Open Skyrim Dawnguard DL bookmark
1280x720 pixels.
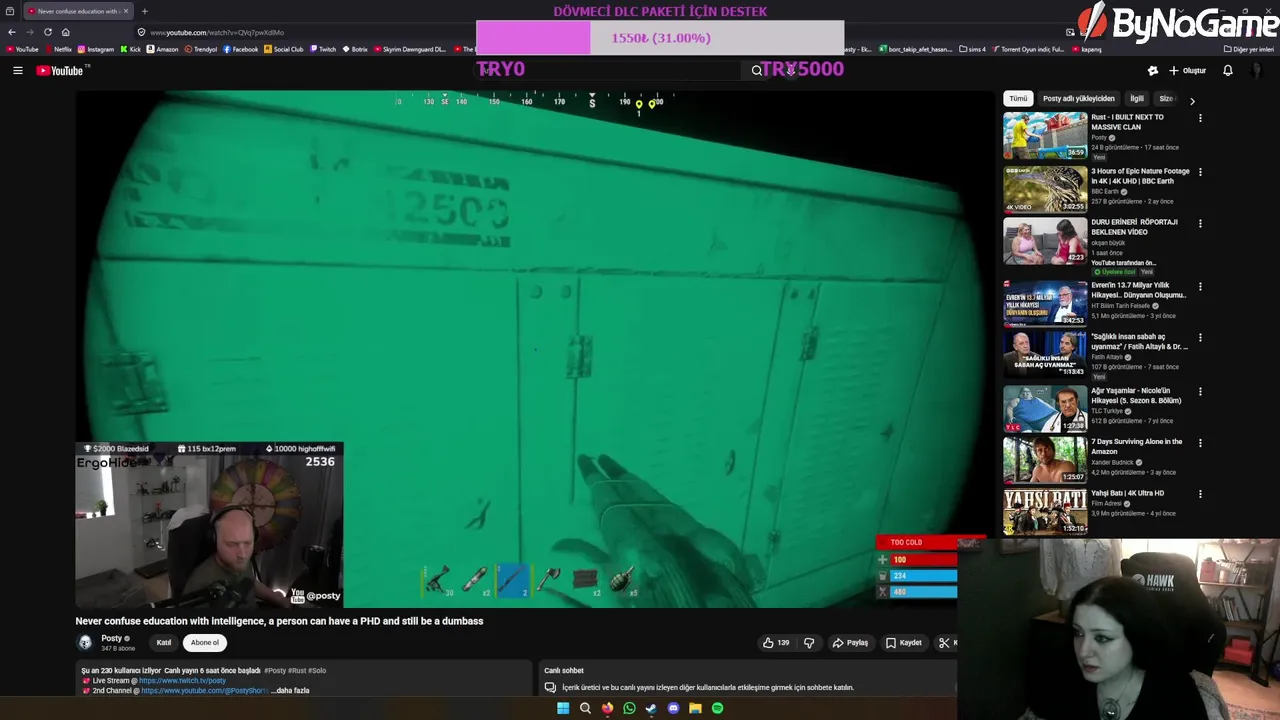[x=410, y=49]
